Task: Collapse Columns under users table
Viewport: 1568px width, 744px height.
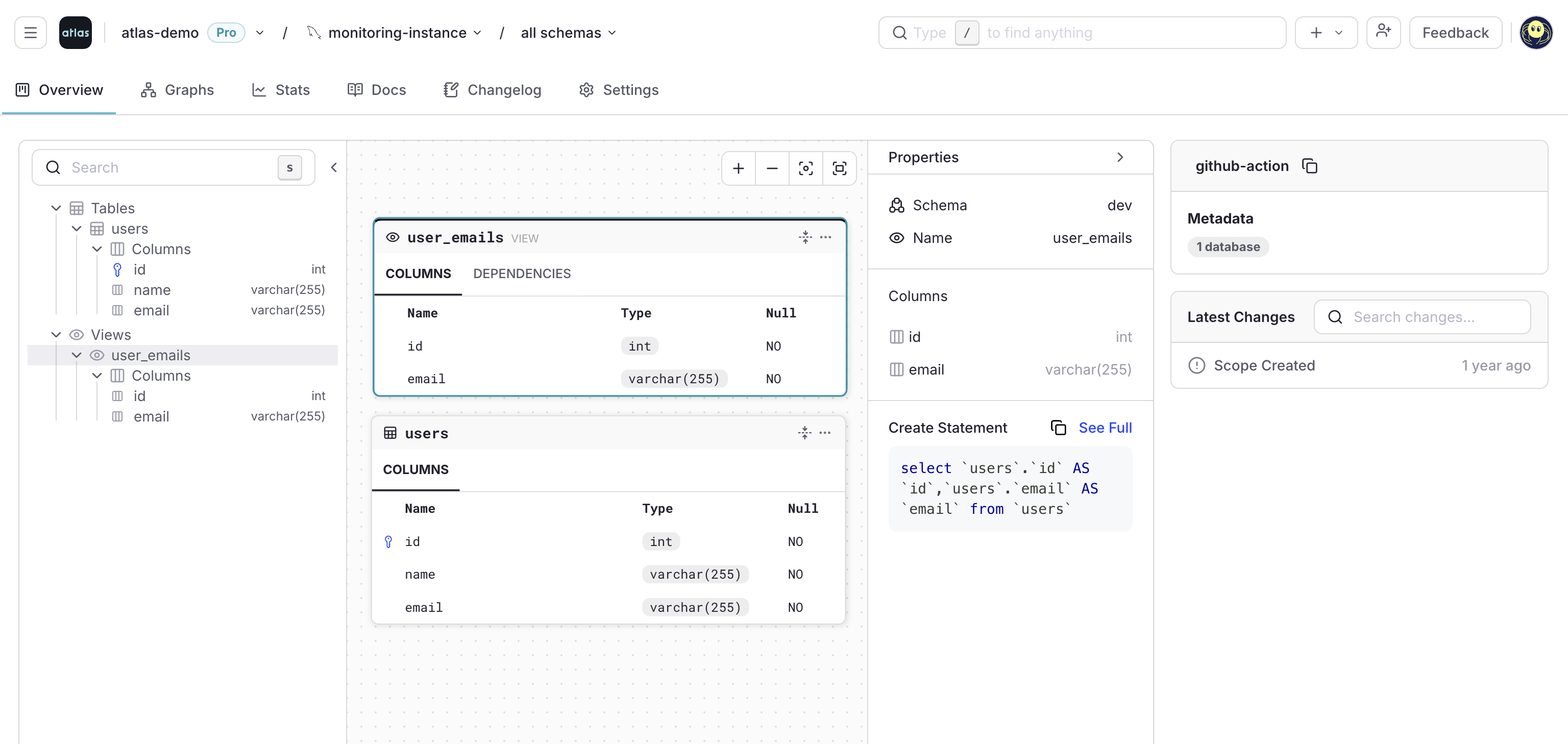Action: click(x=97, y=249)
